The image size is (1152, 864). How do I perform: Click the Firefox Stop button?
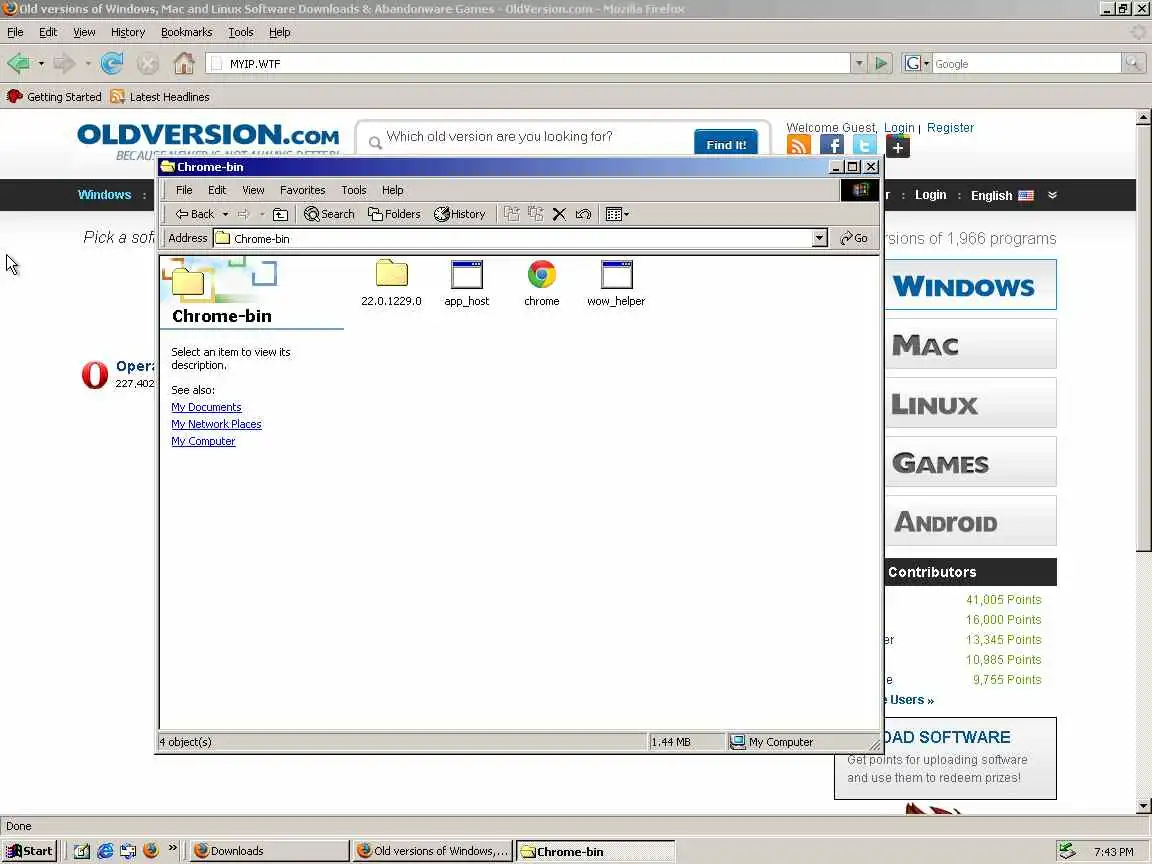click(x=148, y=64)
